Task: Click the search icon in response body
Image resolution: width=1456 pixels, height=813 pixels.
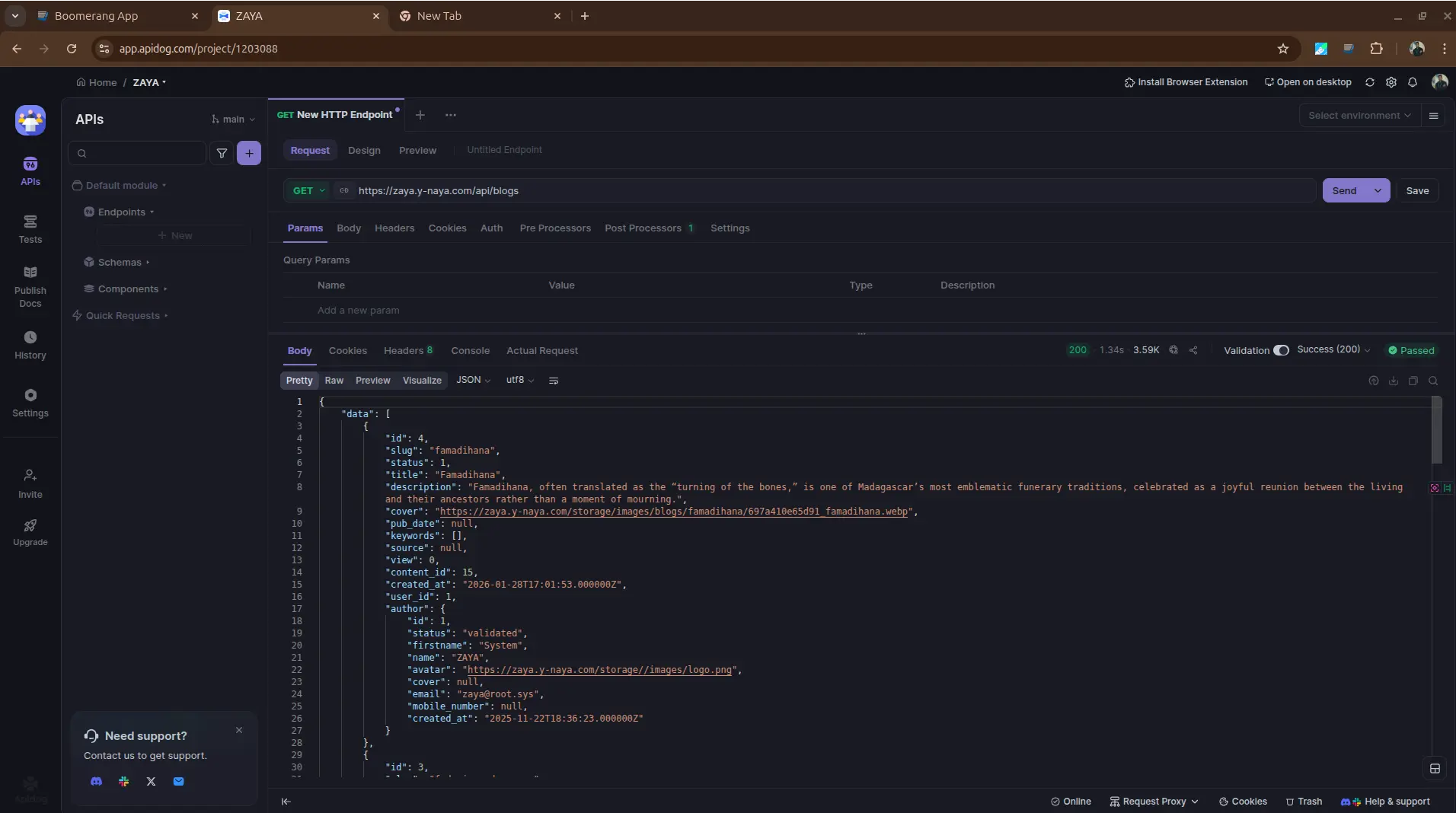Action: 1433,381
